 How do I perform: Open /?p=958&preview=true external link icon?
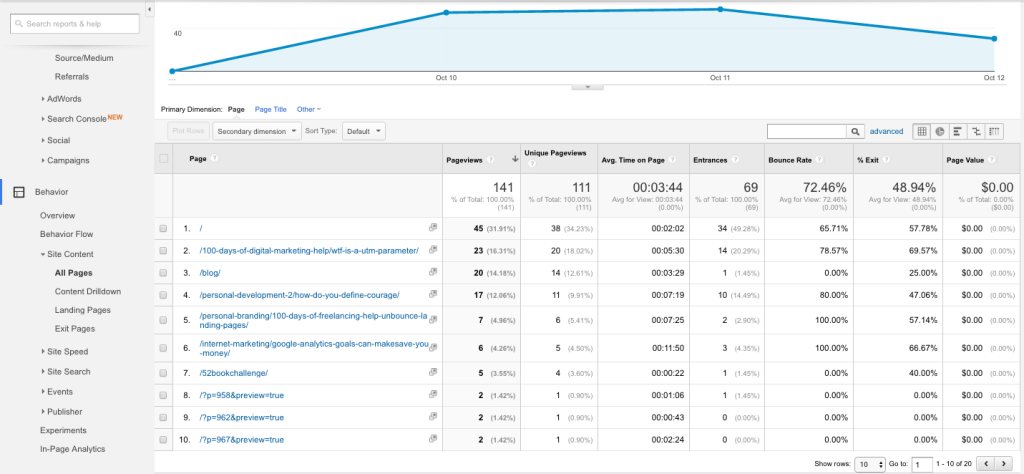pos(432,394)
